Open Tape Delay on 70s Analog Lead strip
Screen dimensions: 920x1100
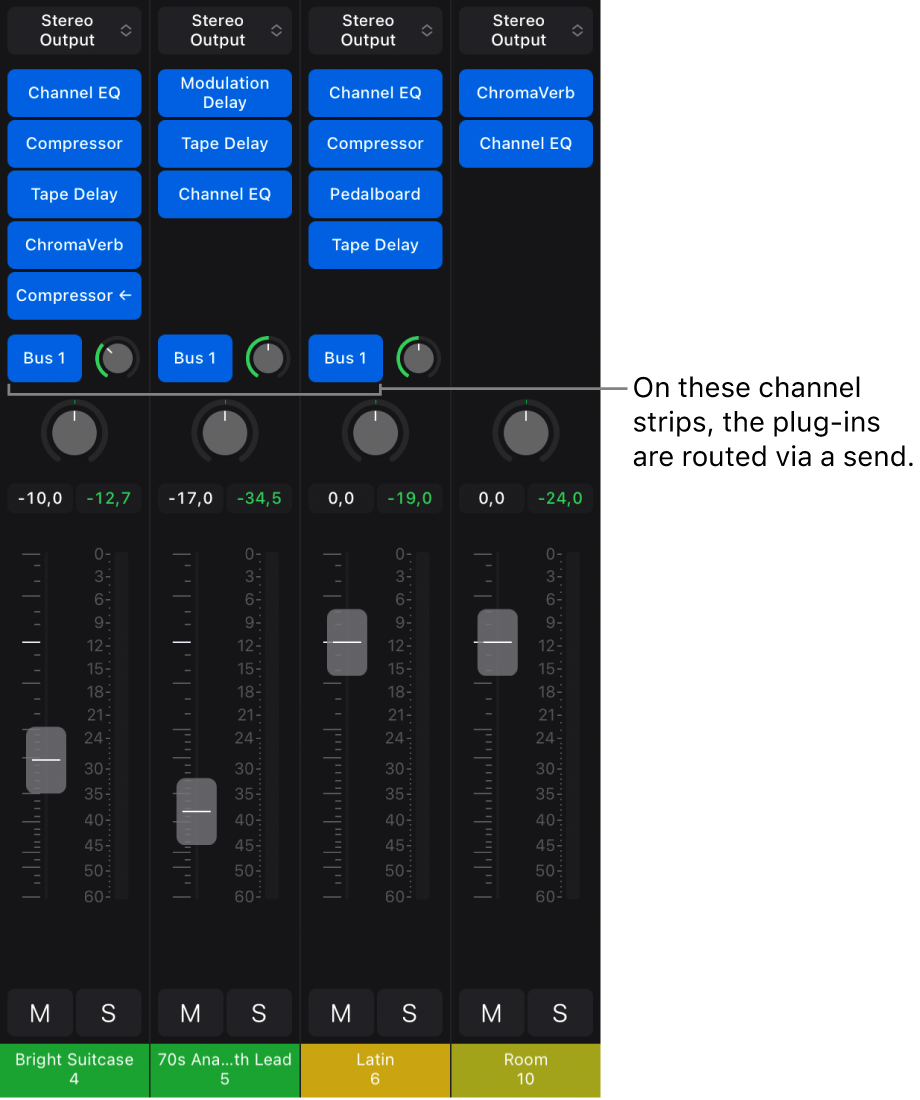[225, 144]
